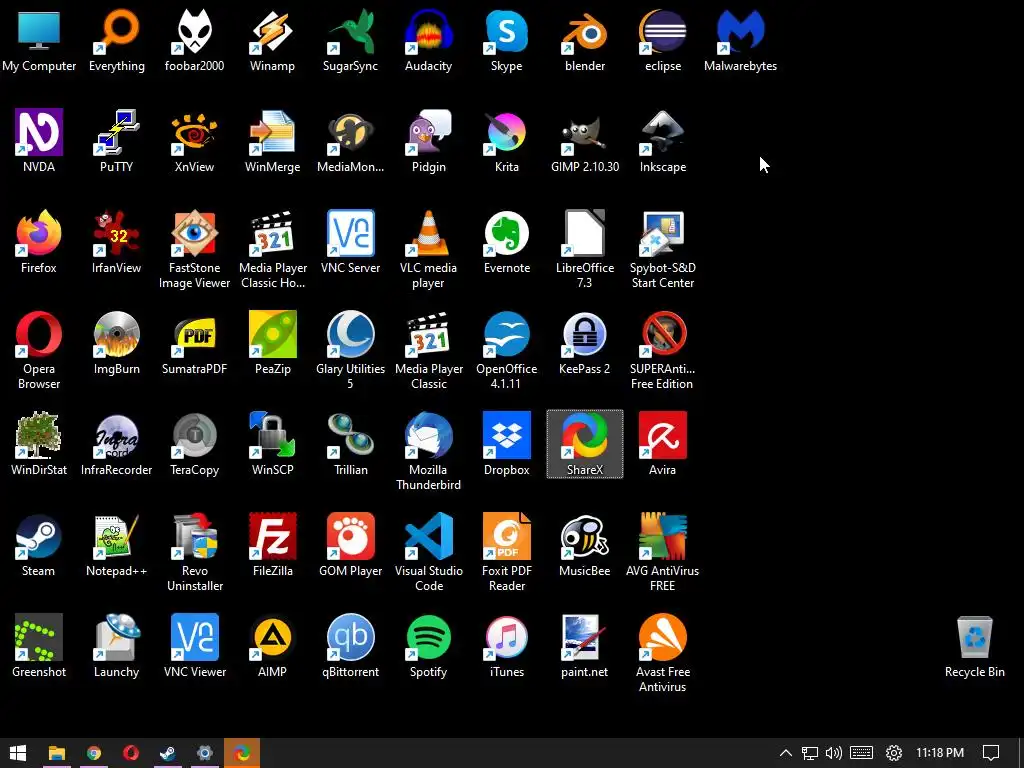Click the Steam taskbar icon
This screenshot has height=768, width=1024.
point(168,753)
